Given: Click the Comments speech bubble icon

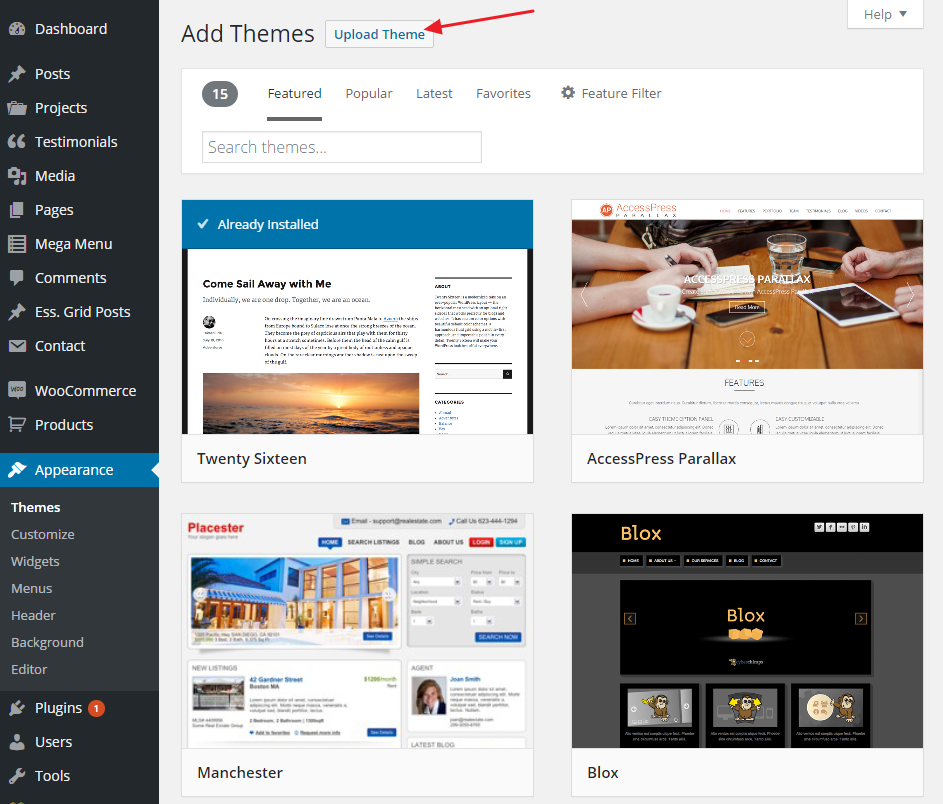Looking at the screenshot, I should tap(17, 278).
